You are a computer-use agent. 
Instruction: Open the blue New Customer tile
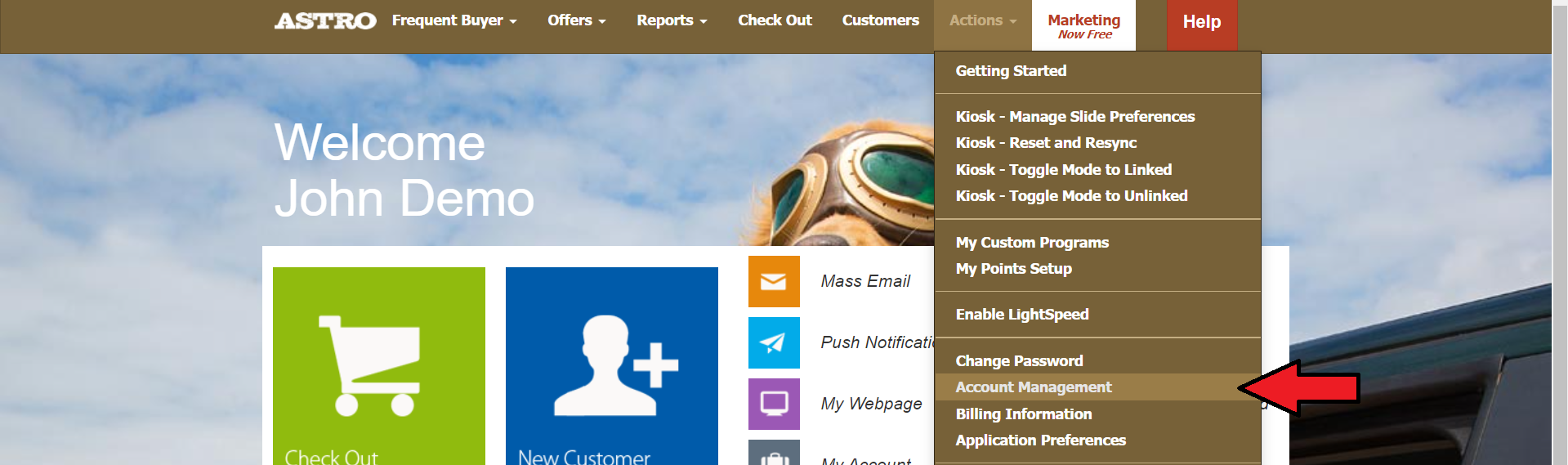[611, 366]
